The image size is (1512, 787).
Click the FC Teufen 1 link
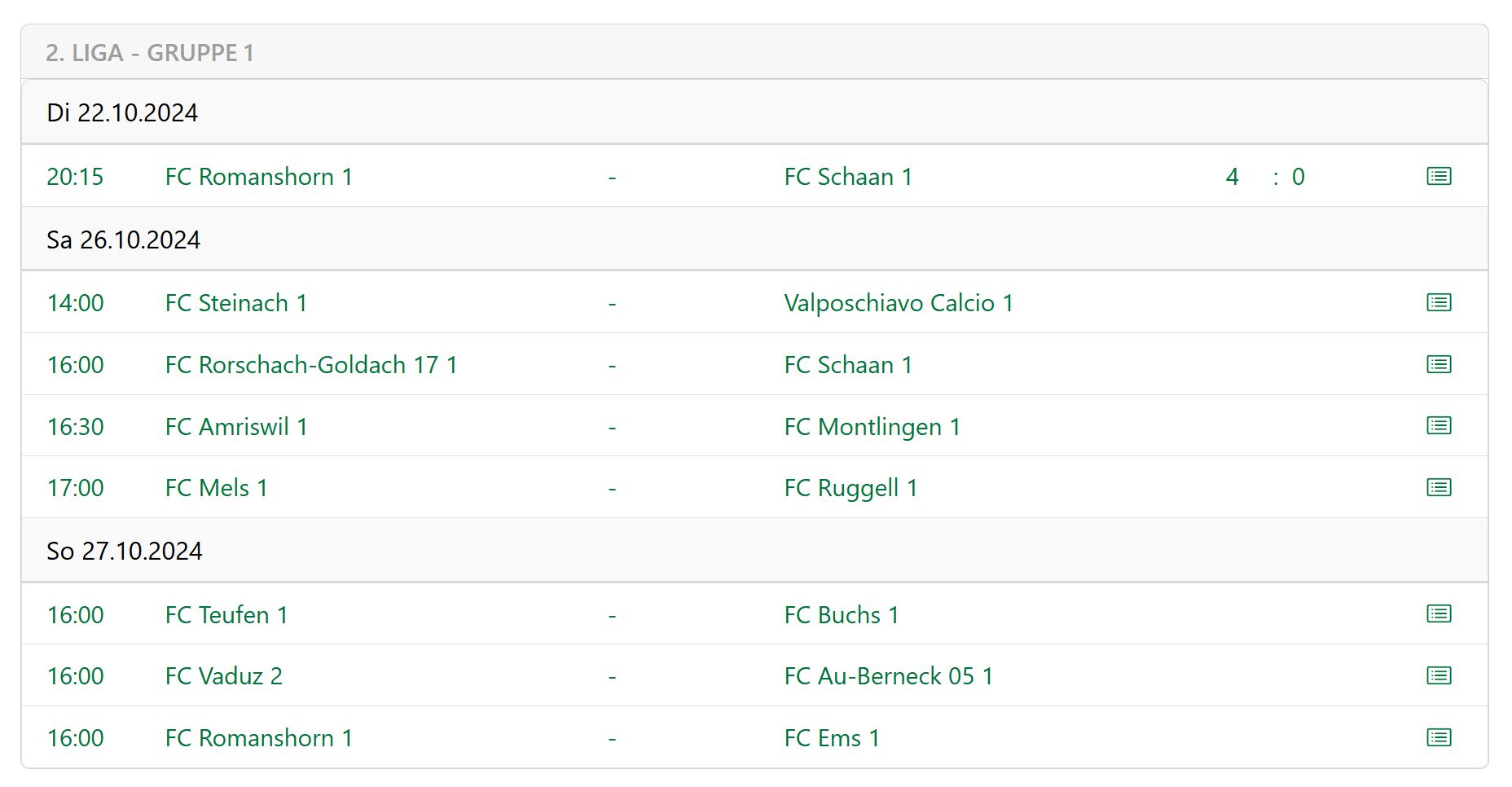226,615
